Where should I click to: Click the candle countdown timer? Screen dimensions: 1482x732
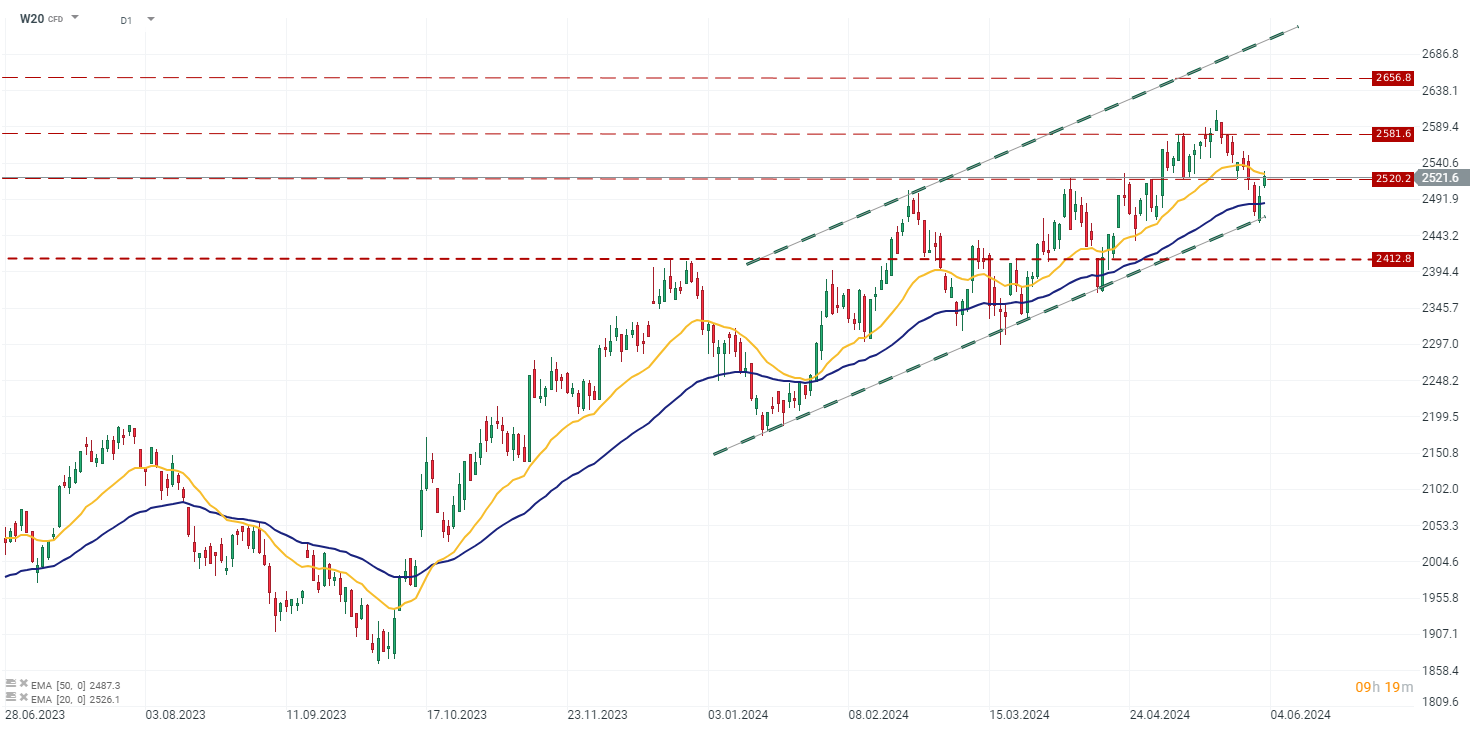pyautogui.click(x=1384, y=687)
